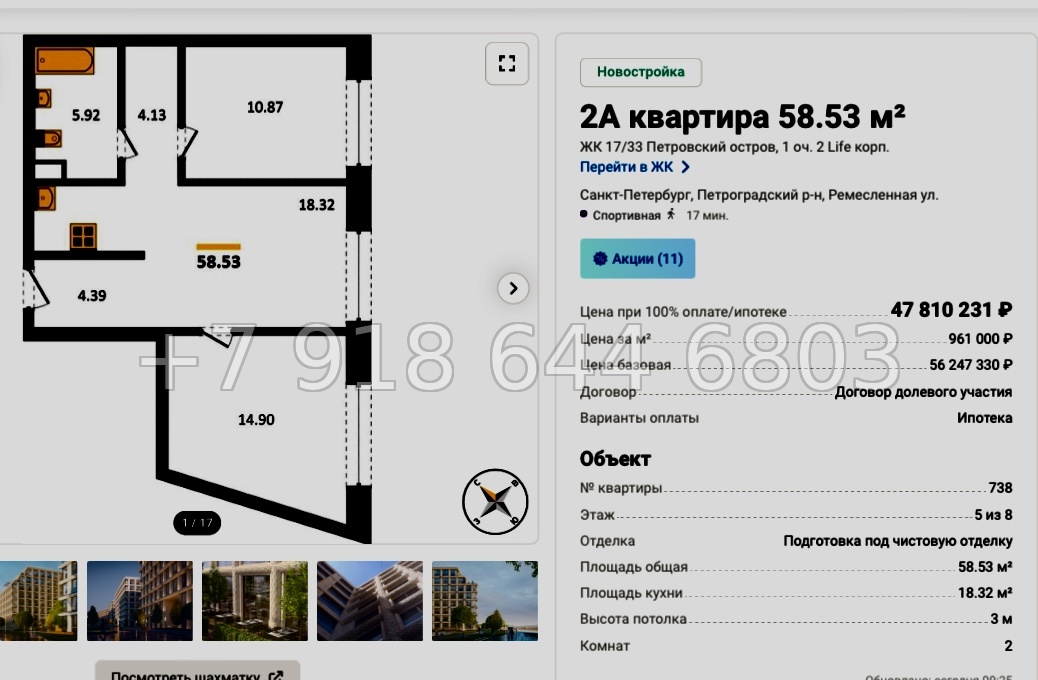
Task: Click the Санкт-Петербург address line
Action: pyautogui.click(x=759, y=195)
